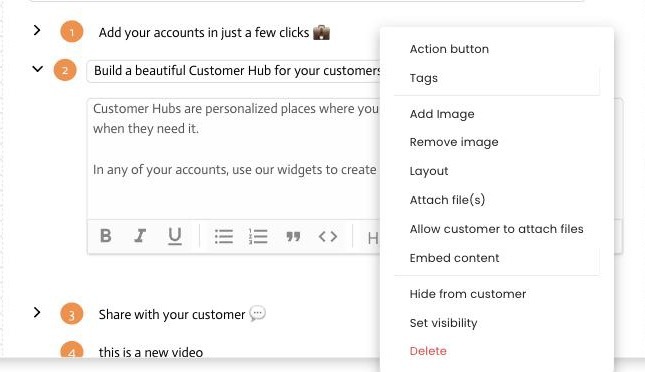Expand step 3 Share with your customer
This screenshot has height=372, width=645.
37,312
